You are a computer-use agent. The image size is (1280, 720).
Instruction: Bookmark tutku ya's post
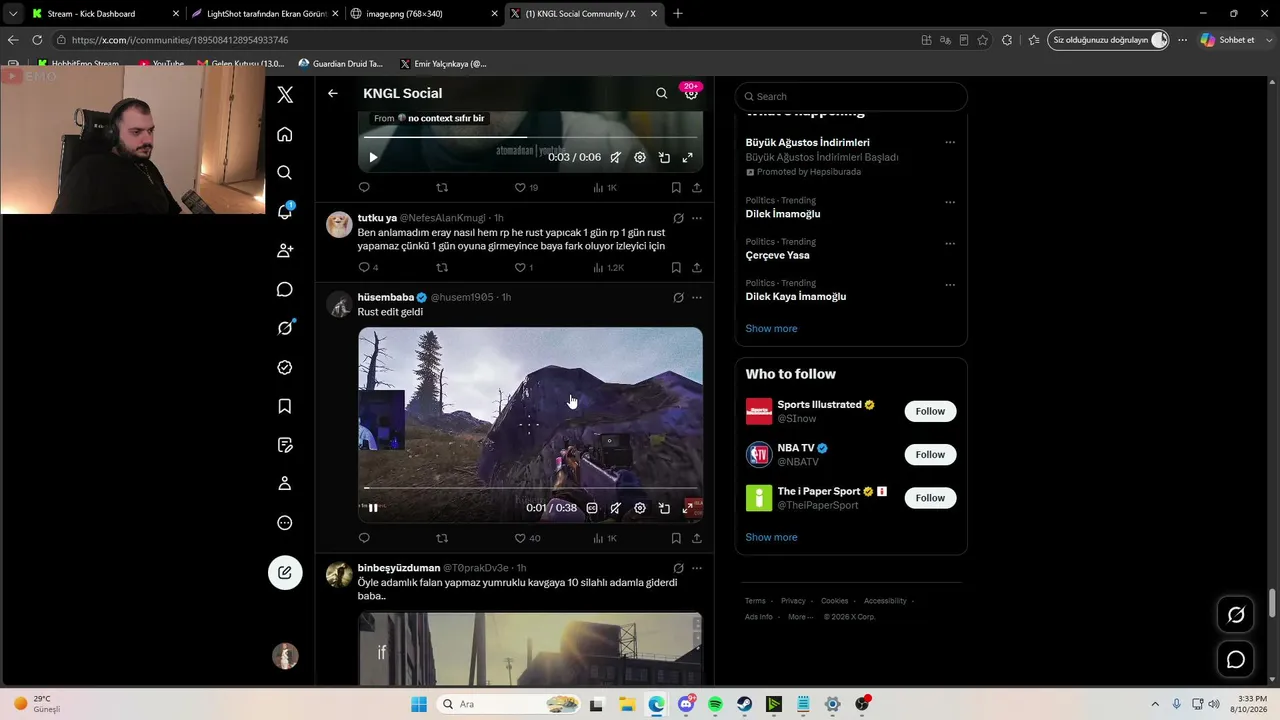click(x=676, y=267)
